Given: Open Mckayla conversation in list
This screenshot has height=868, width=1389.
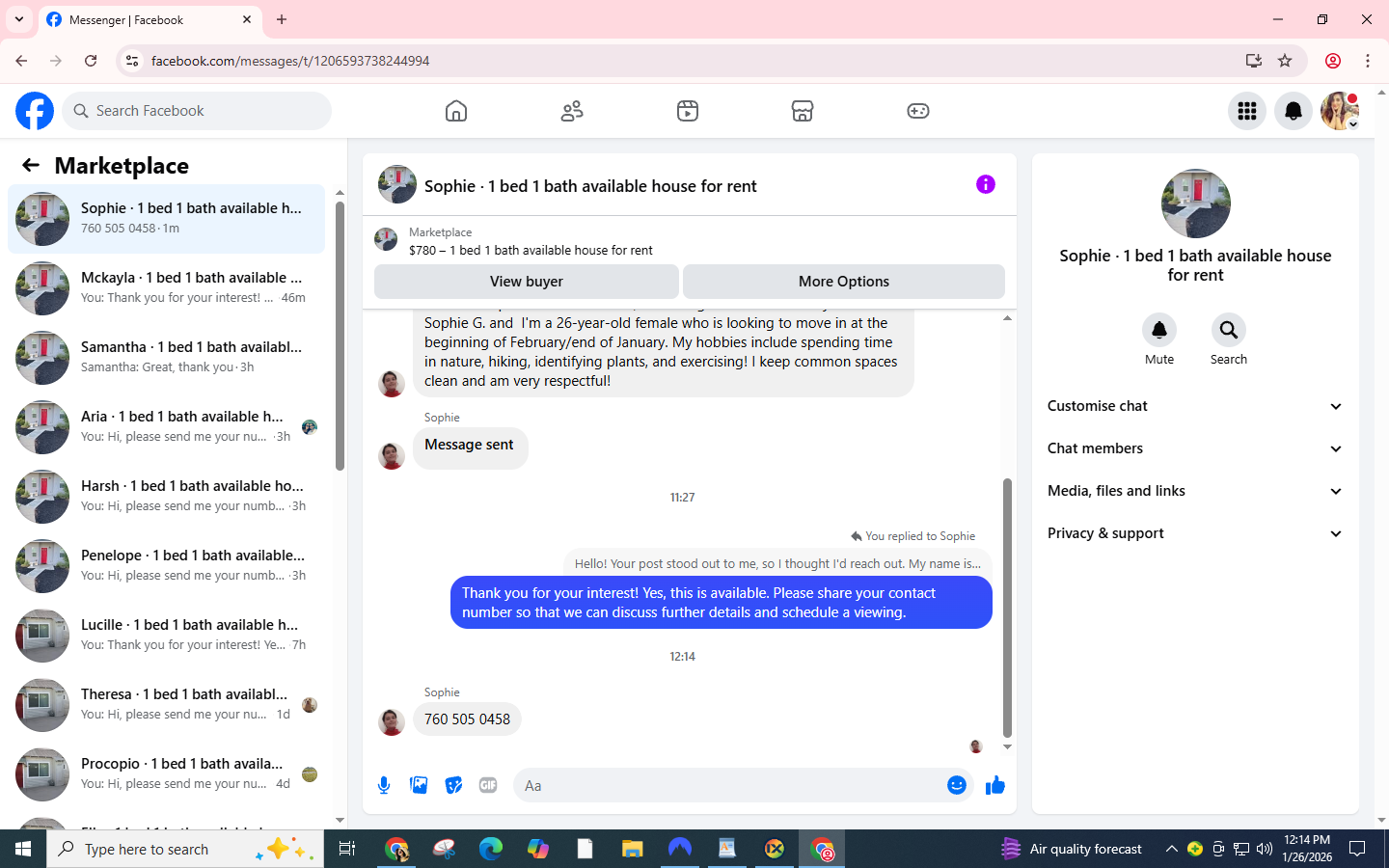Looking at the screenshot, I should (x=166, y=288).
